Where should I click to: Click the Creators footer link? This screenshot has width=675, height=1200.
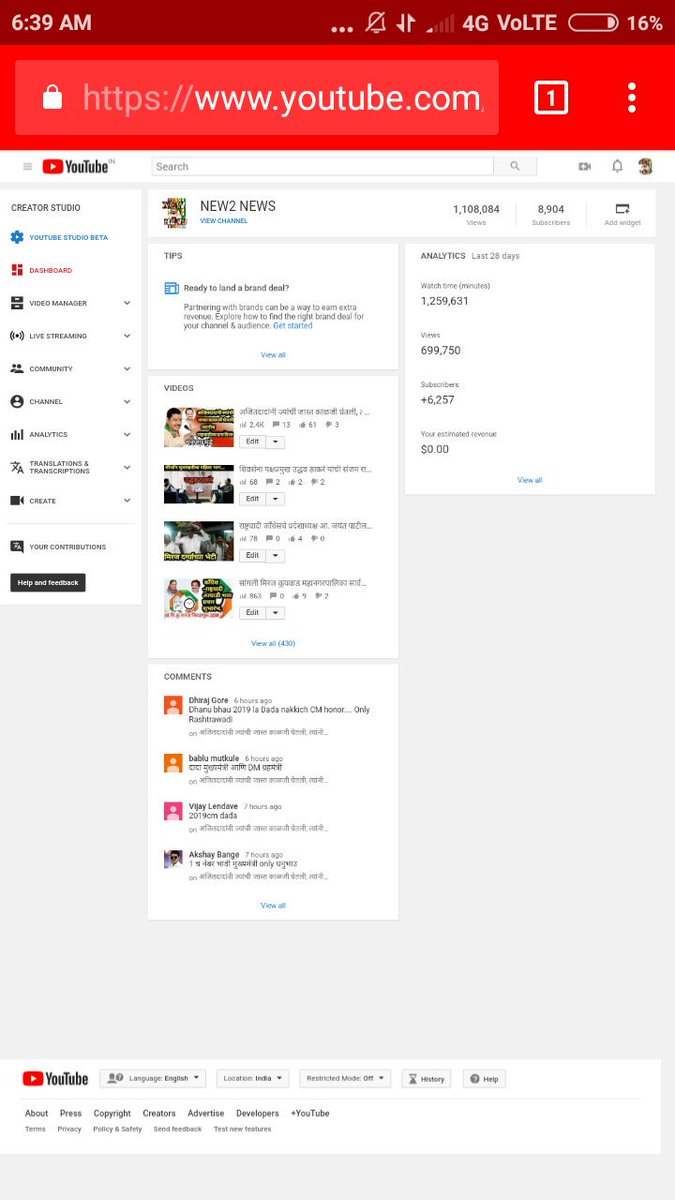159,1113
